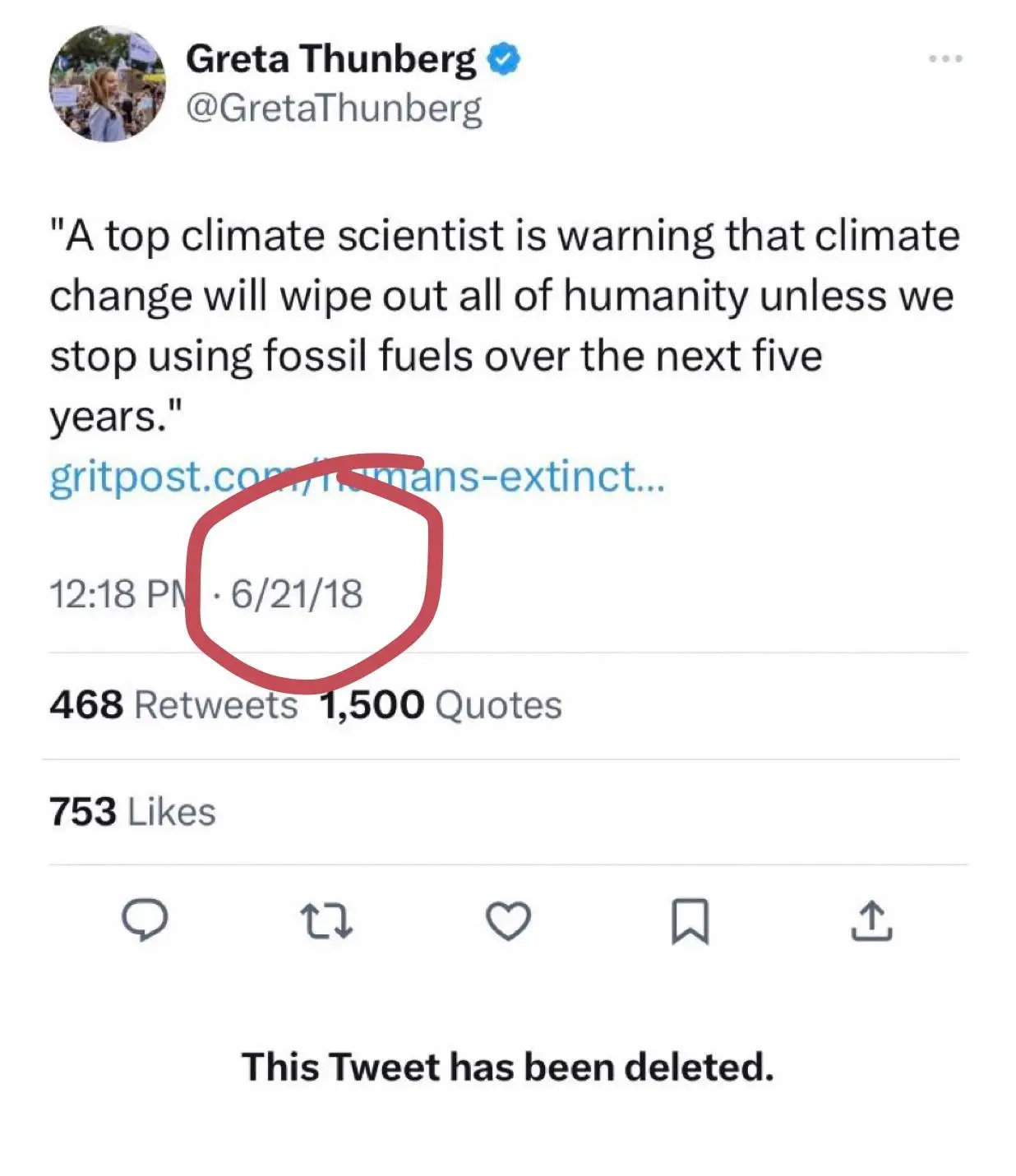Like the tweet with heart icon
The image size is (1016, 1176).
(508, 920)
